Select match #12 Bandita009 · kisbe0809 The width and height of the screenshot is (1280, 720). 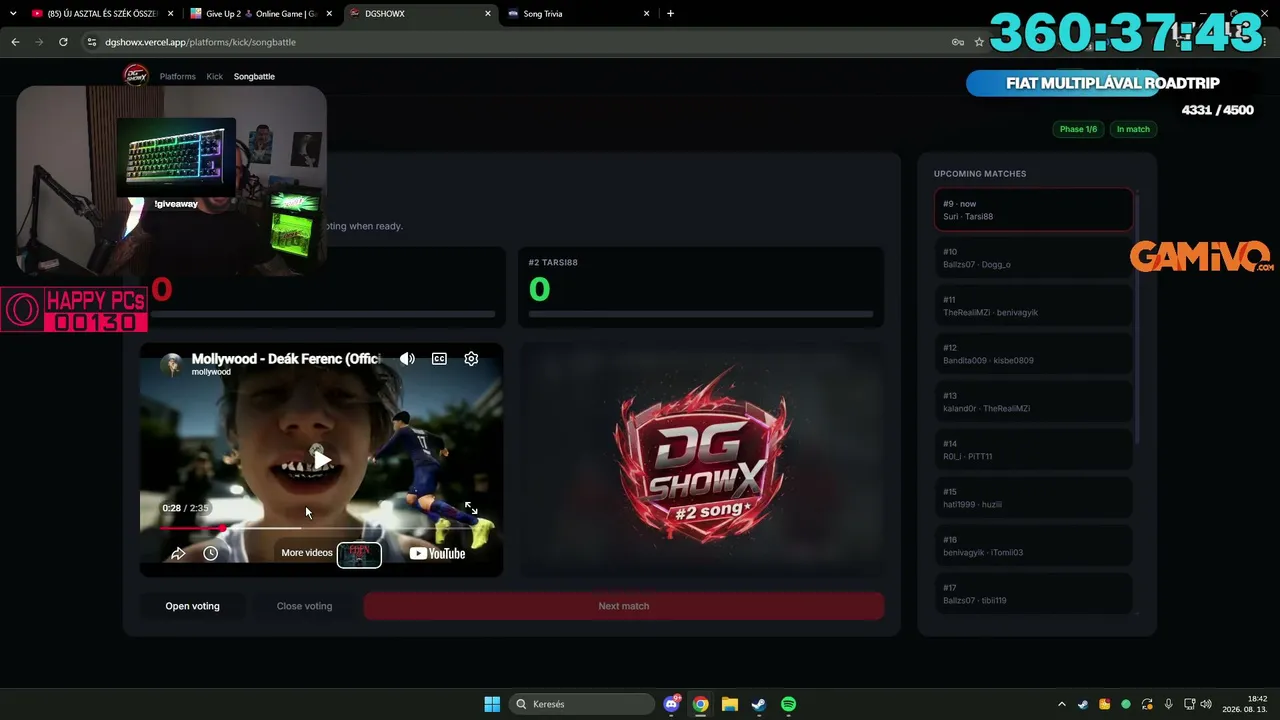coord(1033,354)
